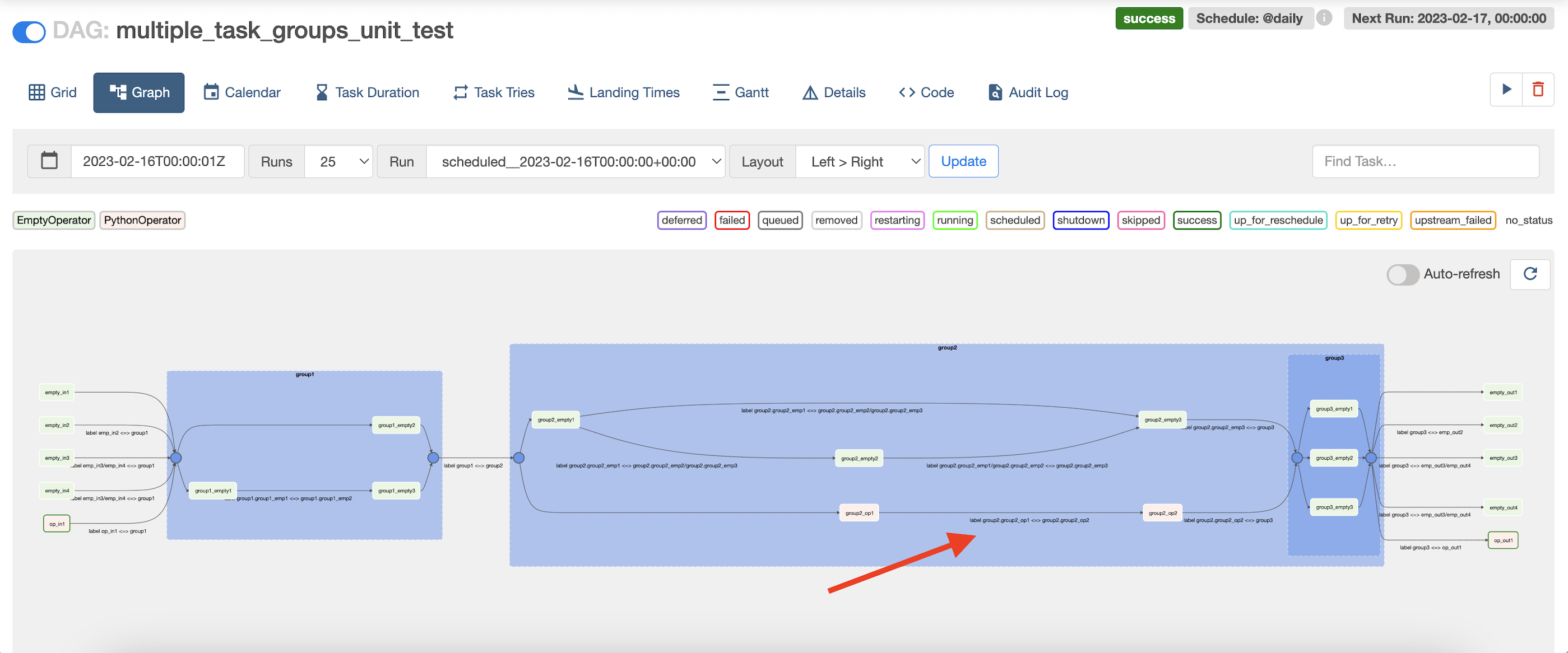
Task: Click the Trigger DAG play icon
Action: (x=1506, y=90)
